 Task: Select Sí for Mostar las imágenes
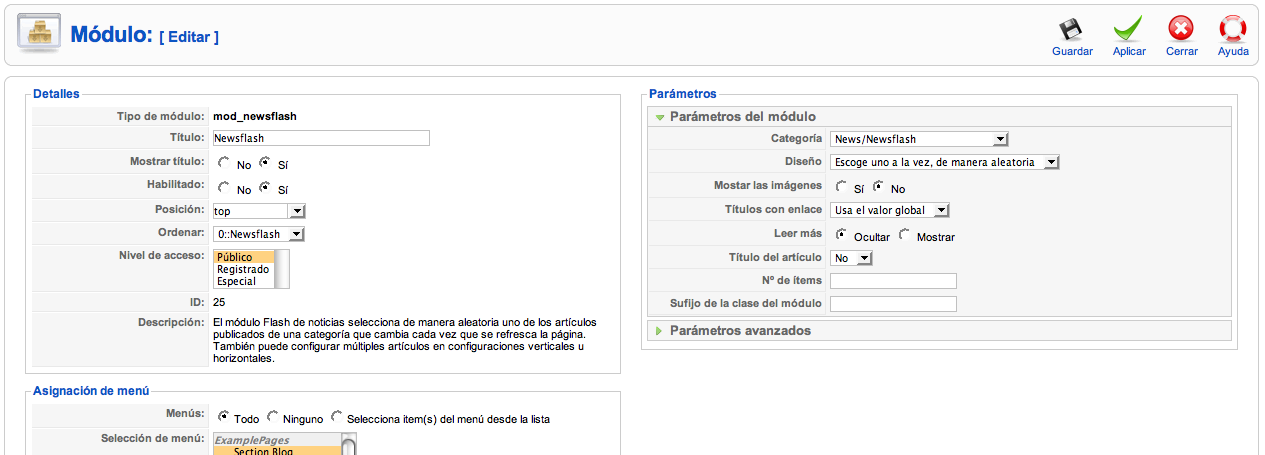[841, 187]
